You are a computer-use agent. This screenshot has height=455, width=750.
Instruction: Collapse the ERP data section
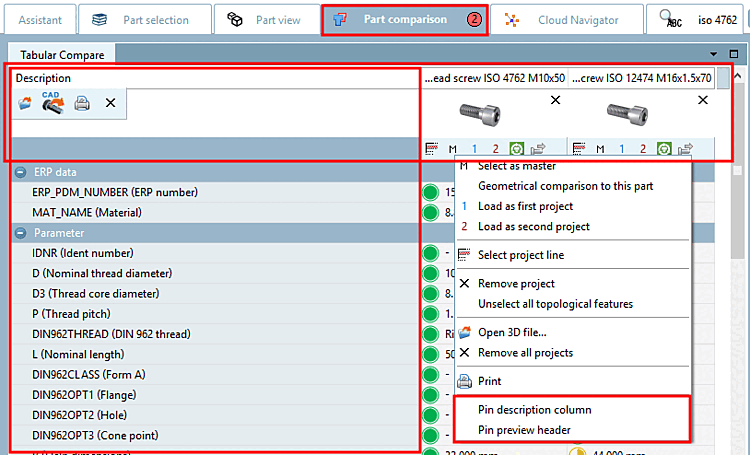tap(21, 172)
